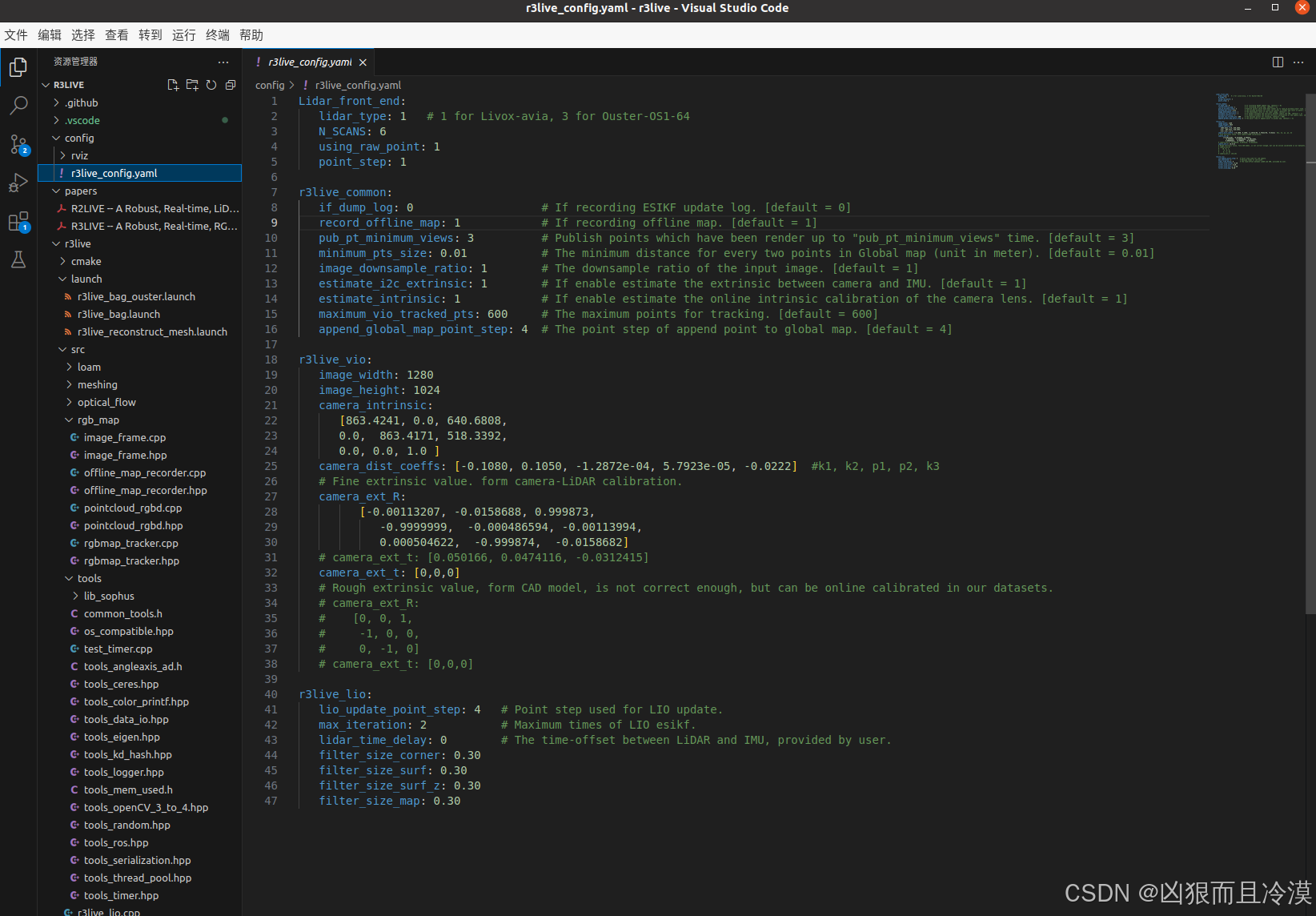Select r3live_config.yaml in file tree
Image resolution: width=1316 pixels, height=916 pixels.
139,173
